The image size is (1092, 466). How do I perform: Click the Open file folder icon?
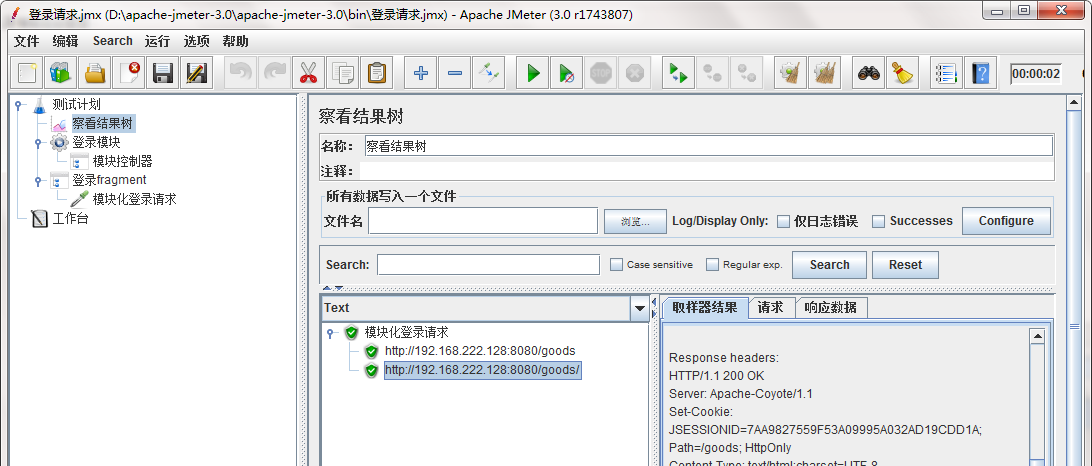[x=95, y=72]
